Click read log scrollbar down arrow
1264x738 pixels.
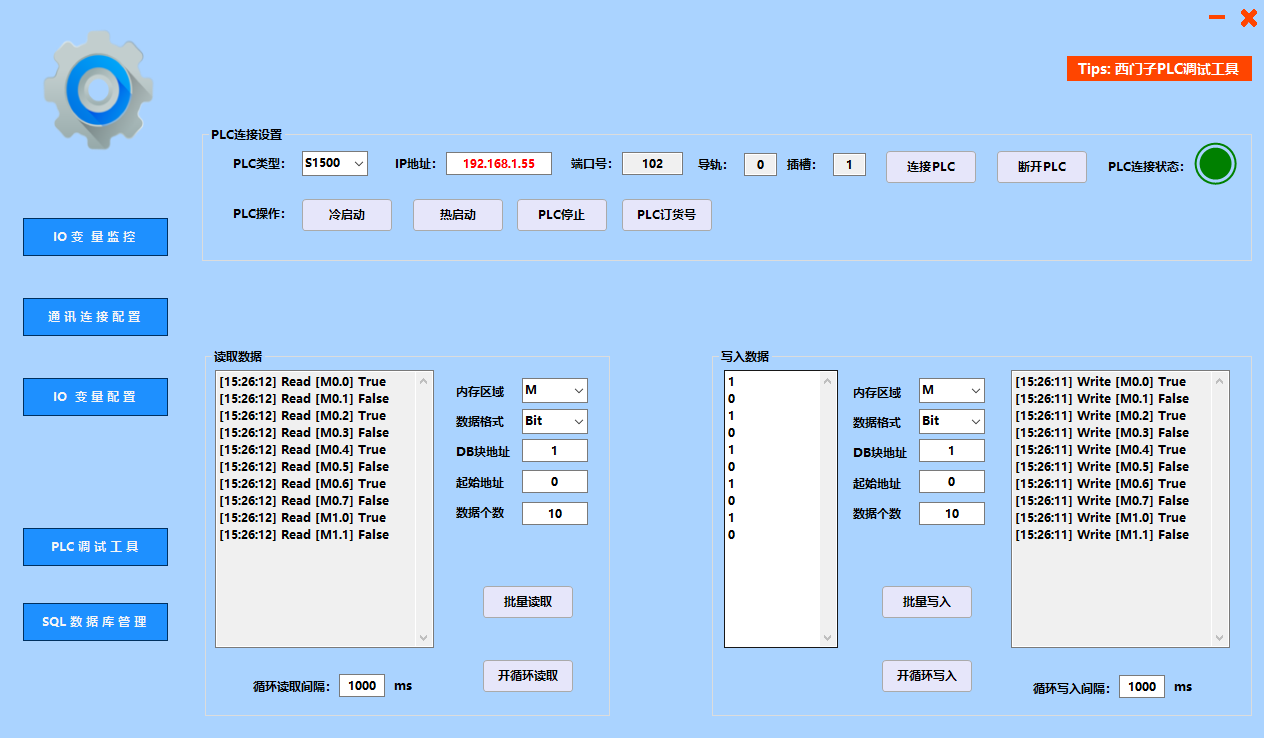tap(424, 638)
